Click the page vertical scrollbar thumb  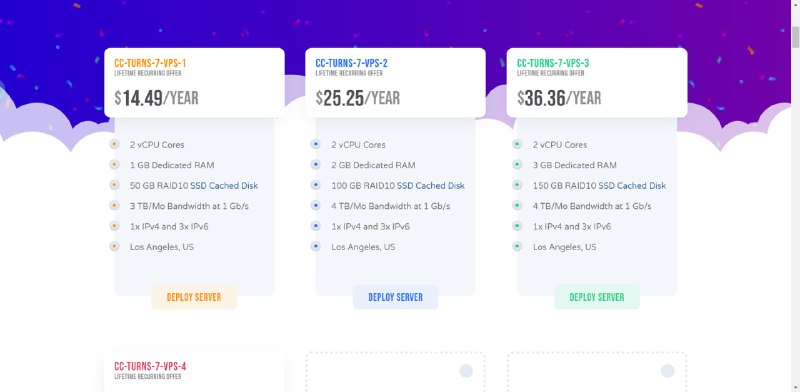[795, 37]
